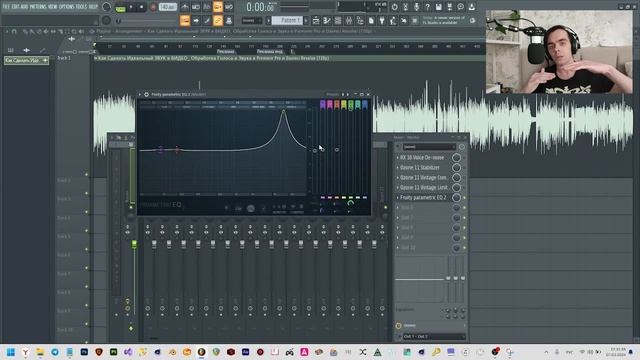Click the undo history icon in top toolbar
The width and height of the screenshot is (640, 360).
coord(394,7)
